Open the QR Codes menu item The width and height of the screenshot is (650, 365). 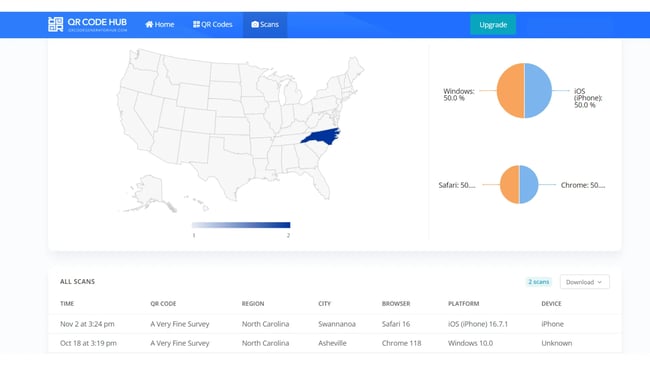click(x=213, y=24)
